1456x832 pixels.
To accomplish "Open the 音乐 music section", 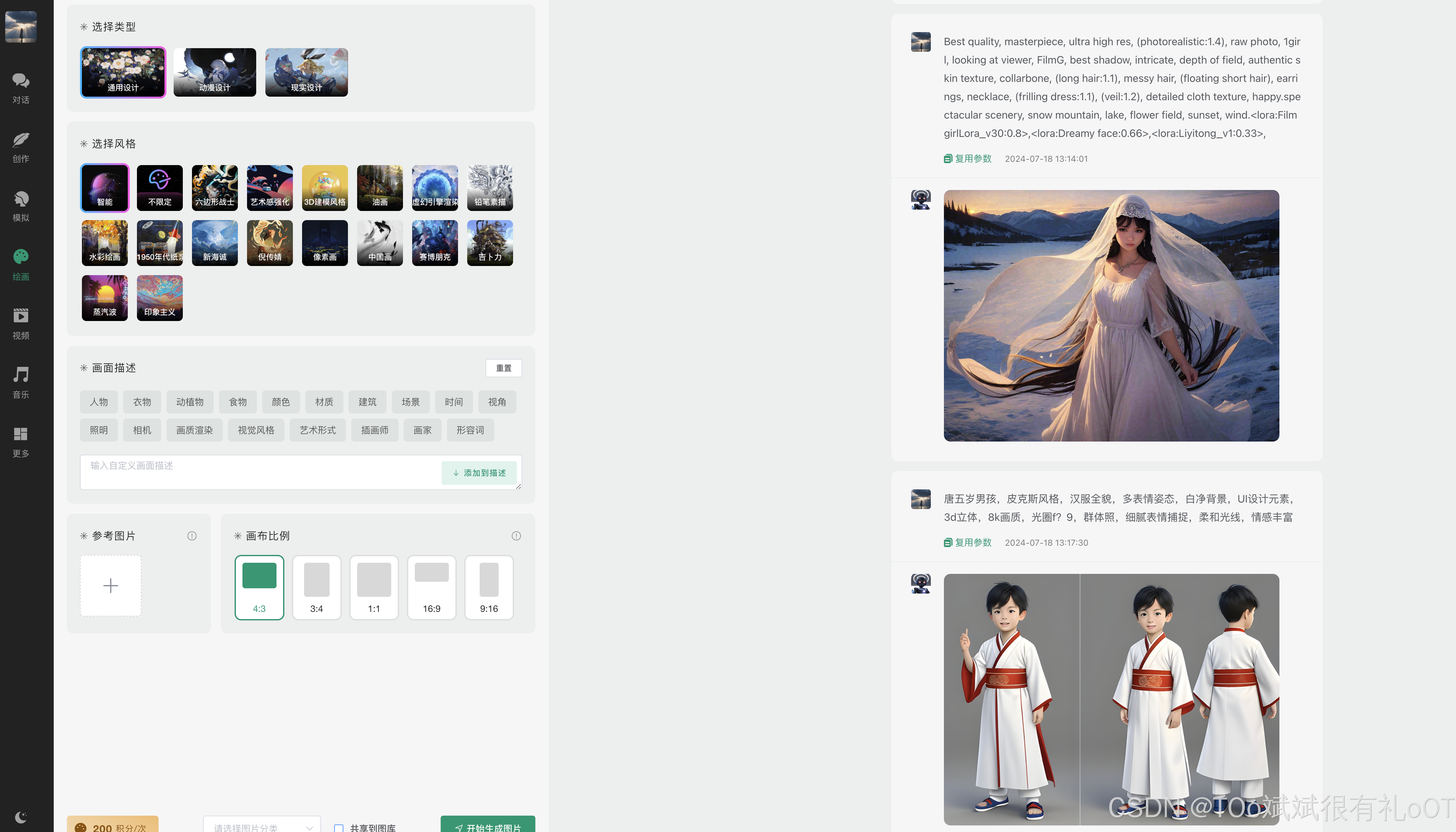I will 21,382.
